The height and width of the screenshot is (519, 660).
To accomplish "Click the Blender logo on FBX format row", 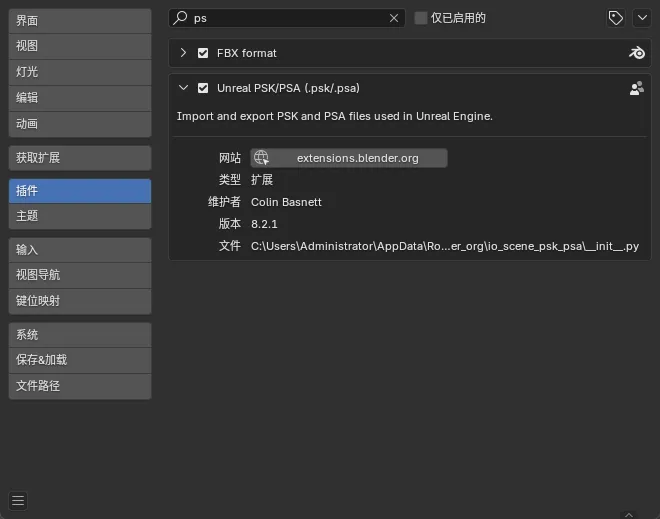I will (636, 53).
